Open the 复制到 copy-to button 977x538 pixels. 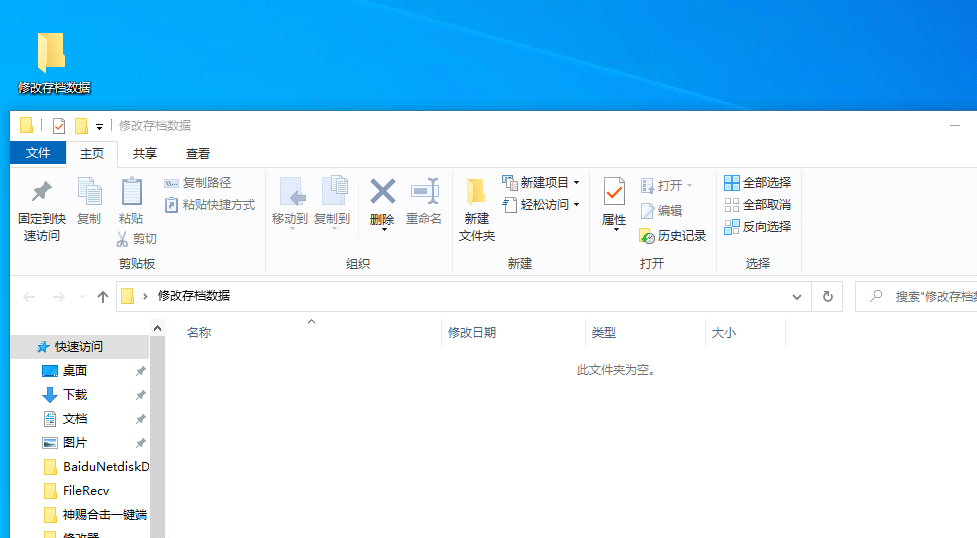332,202
